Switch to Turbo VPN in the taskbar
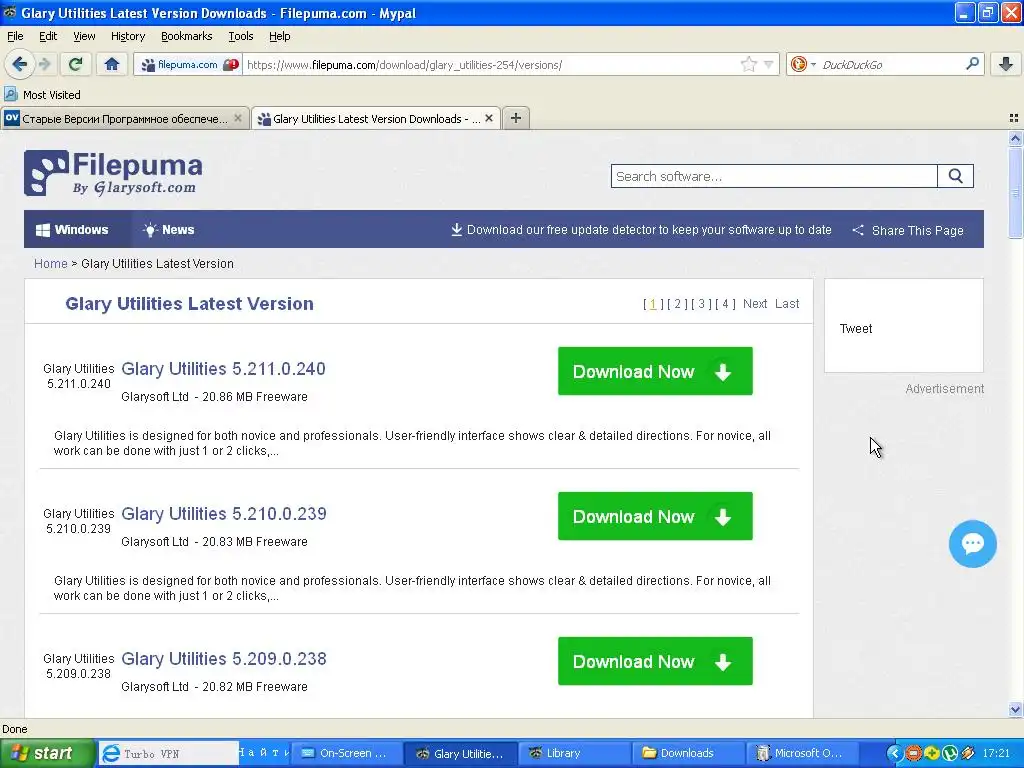The image size is (1024, 768). [x=170, y=754]
